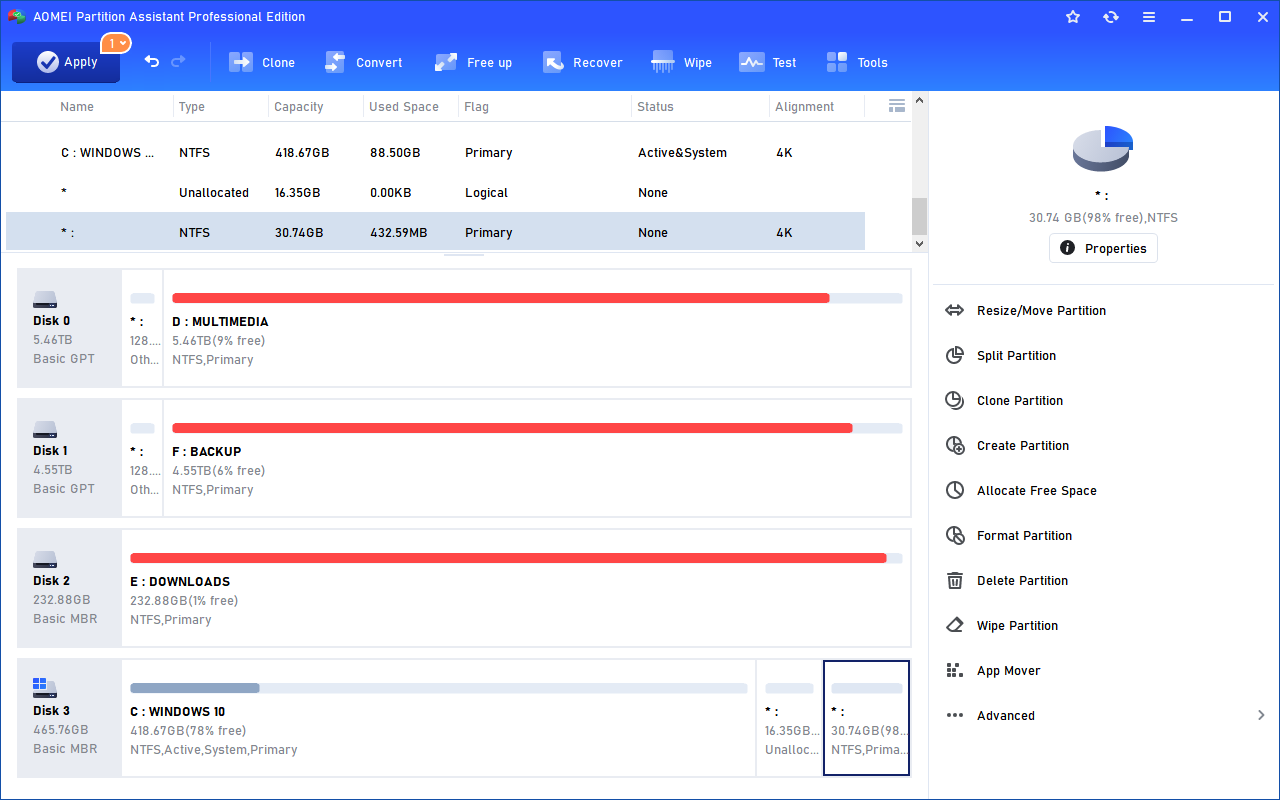Click the Redo arrow icon

coord(179,62)
